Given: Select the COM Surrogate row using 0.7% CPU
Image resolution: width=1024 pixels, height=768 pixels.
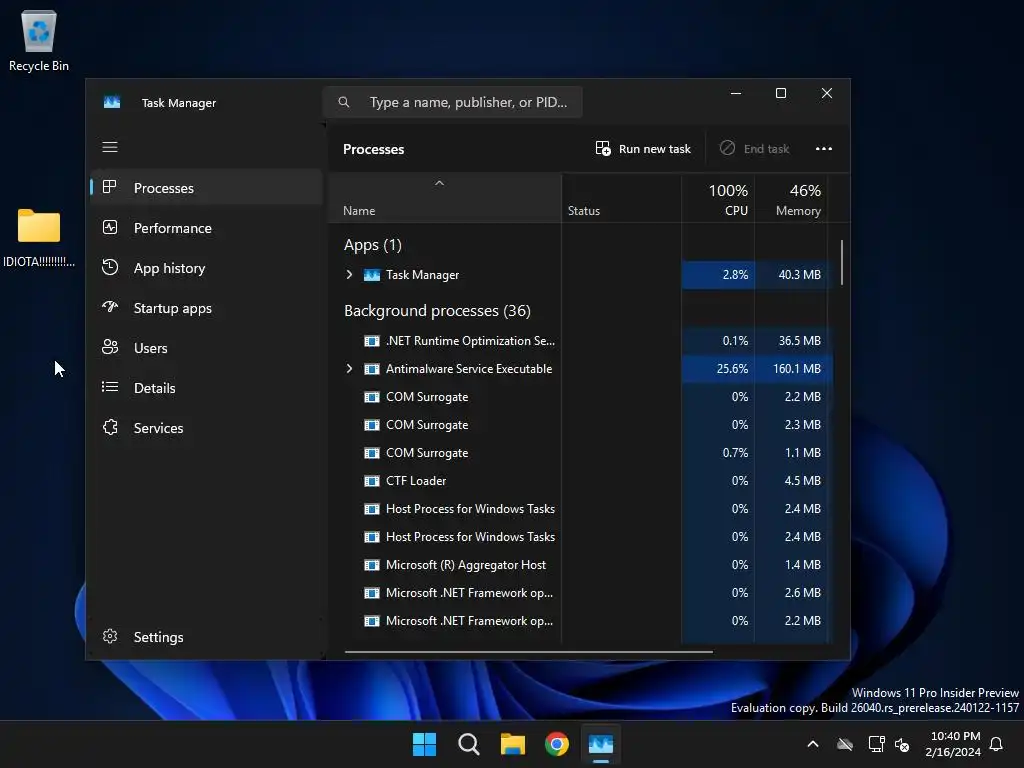Looking at the screenshot, I should tap(581, 453).
